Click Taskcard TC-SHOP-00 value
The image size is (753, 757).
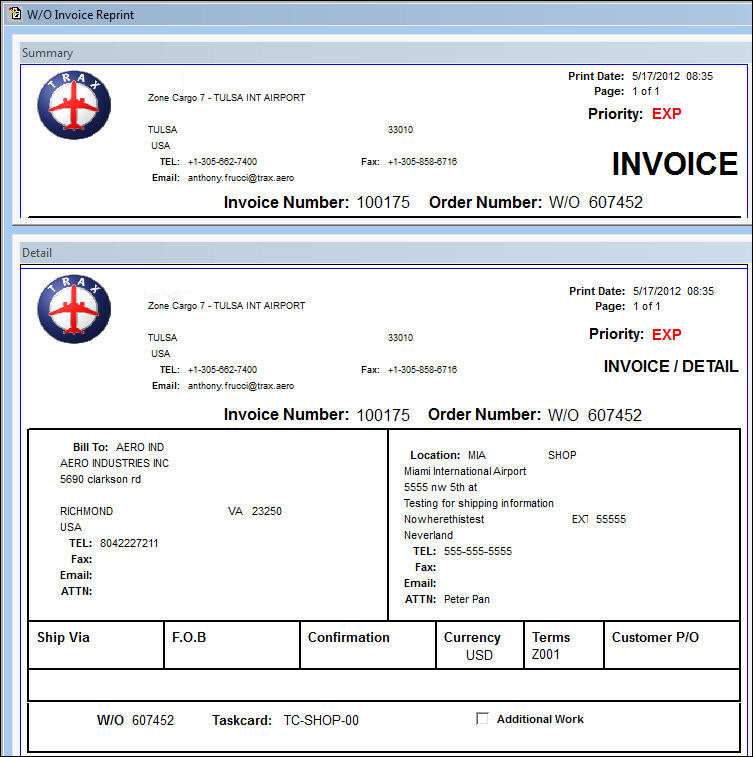click(x=321, y=720)
